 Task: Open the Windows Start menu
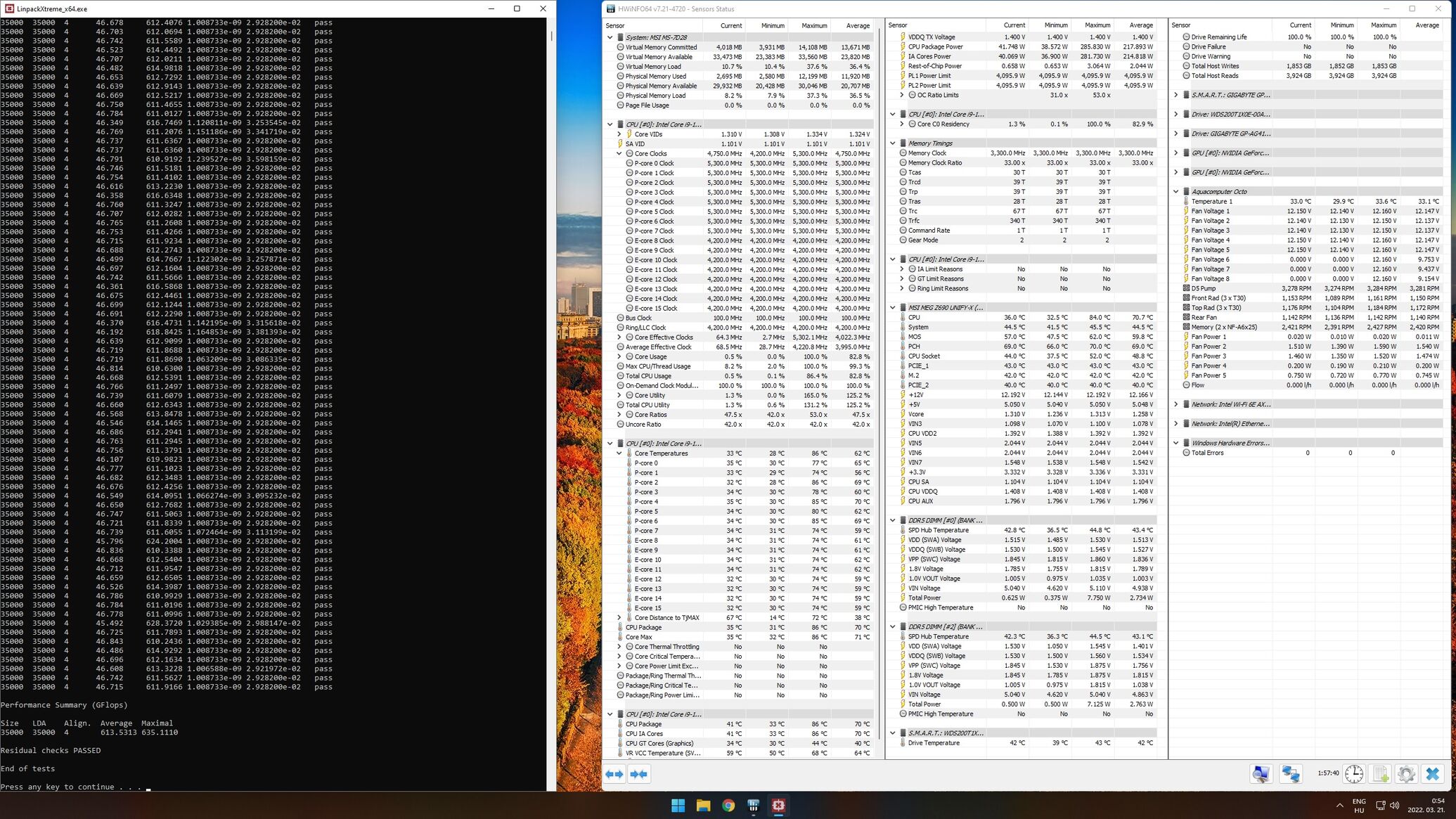tap(678, 806)
